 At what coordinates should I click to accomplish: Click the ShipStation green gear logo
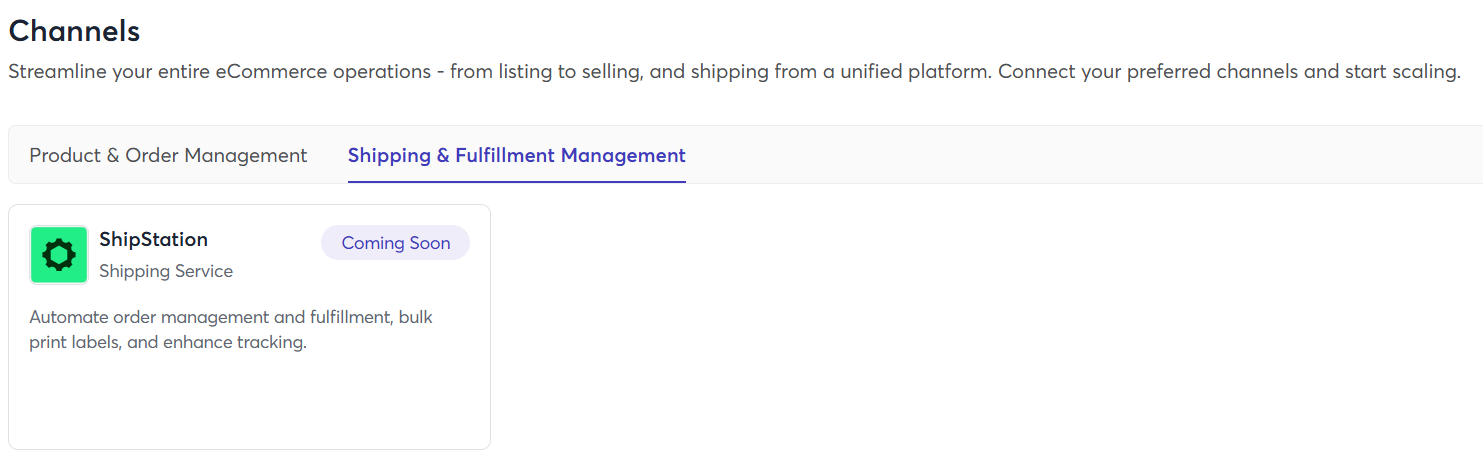59,255
